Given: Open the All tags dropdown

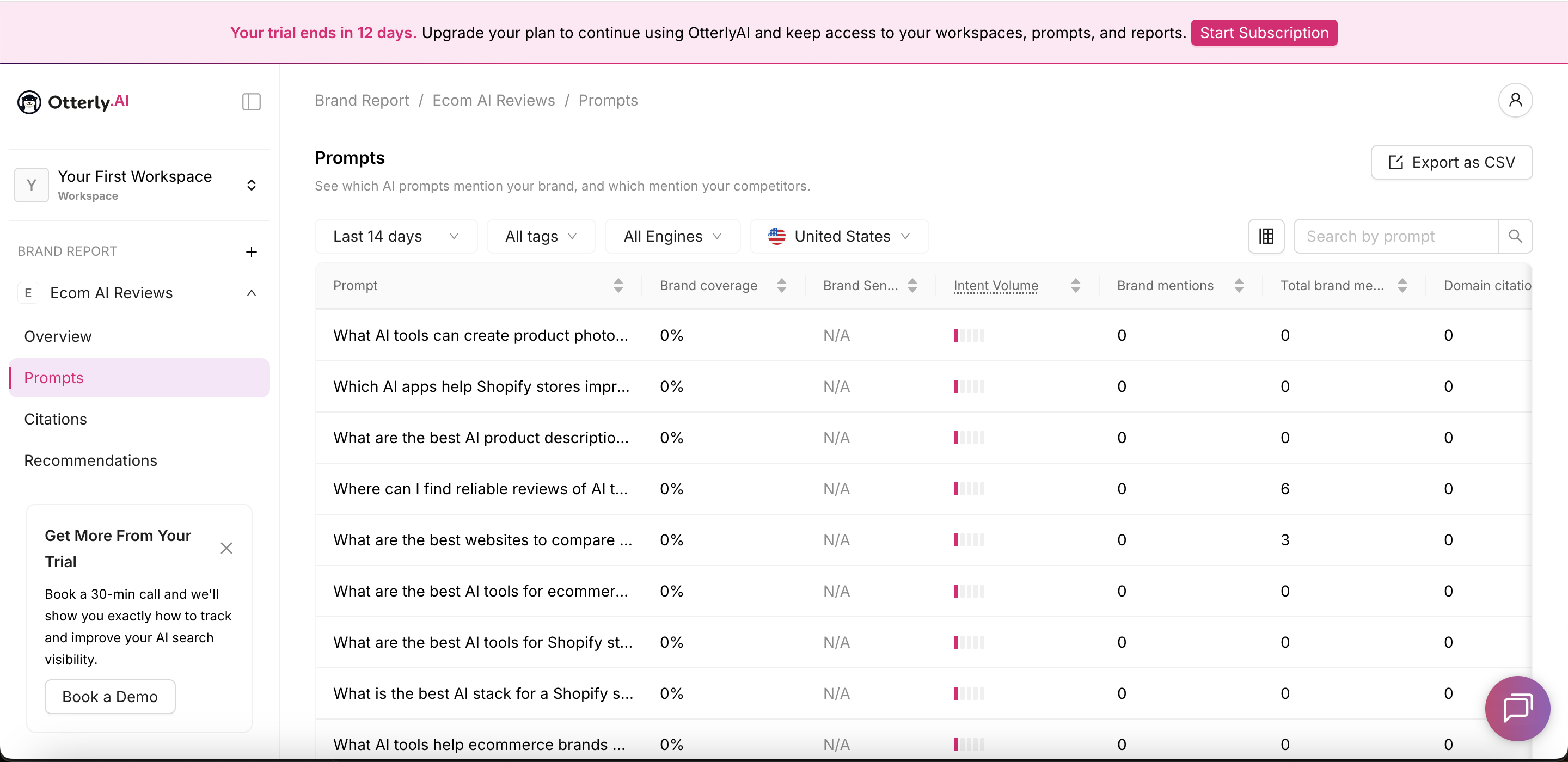Looking at the screenshot, I should coord(541,236).
